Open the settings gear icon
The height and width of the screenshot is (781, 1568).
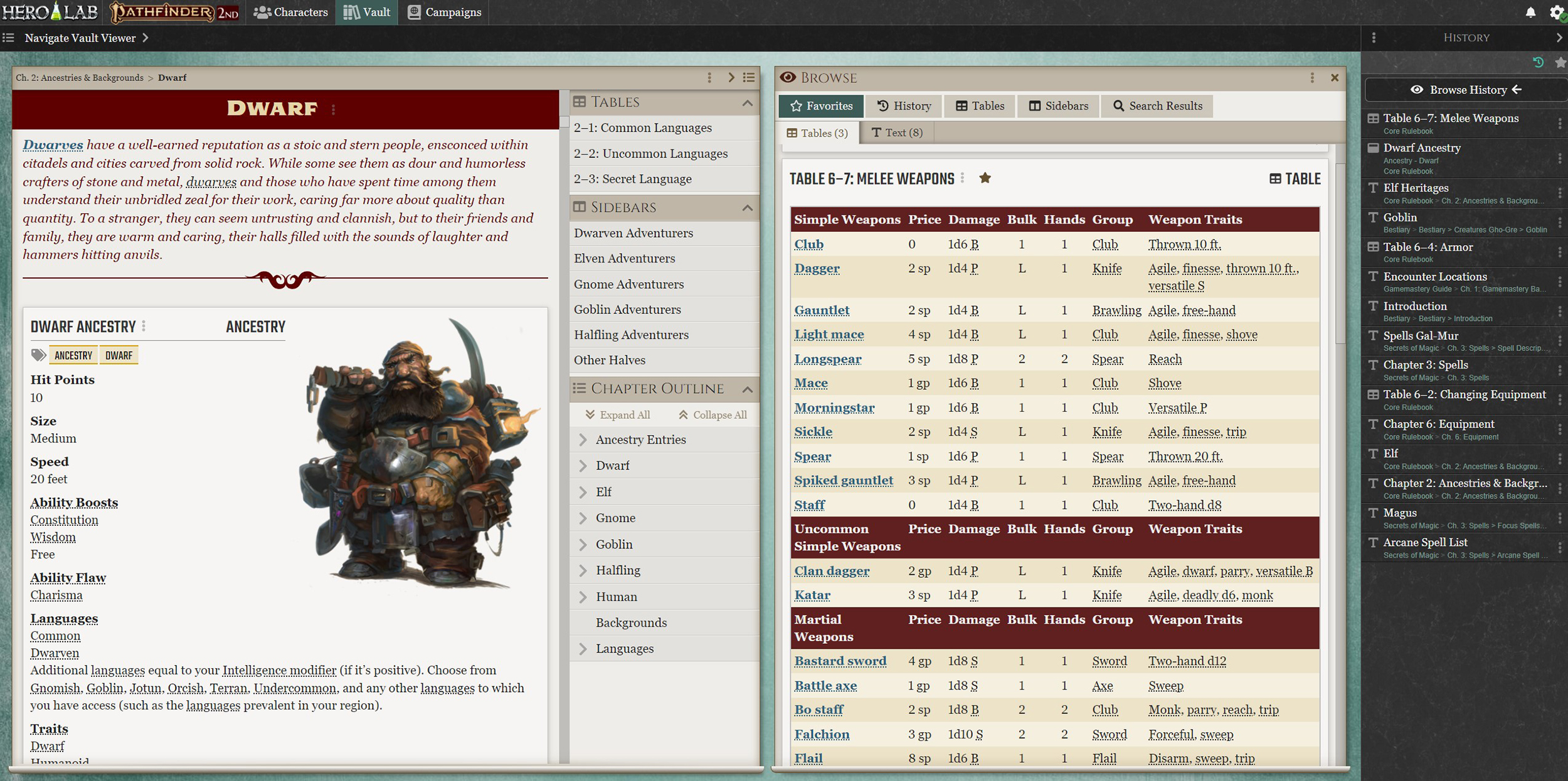point(1557,13)
